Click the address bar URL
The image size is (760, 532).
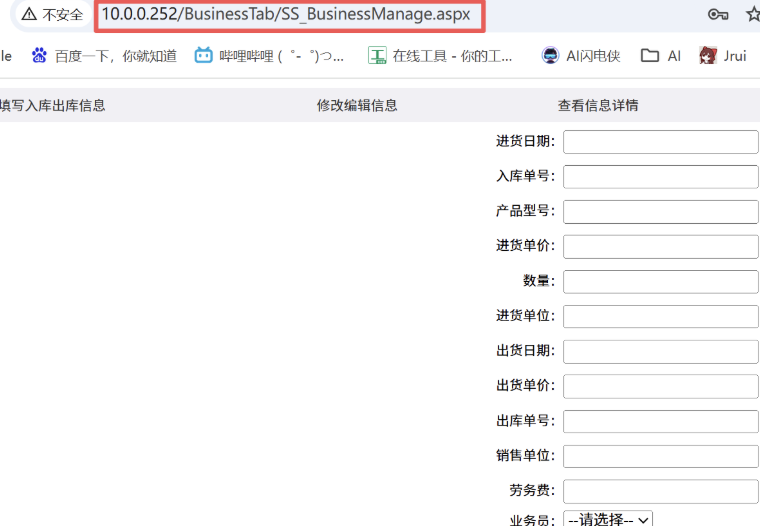(x=286, y=15)
